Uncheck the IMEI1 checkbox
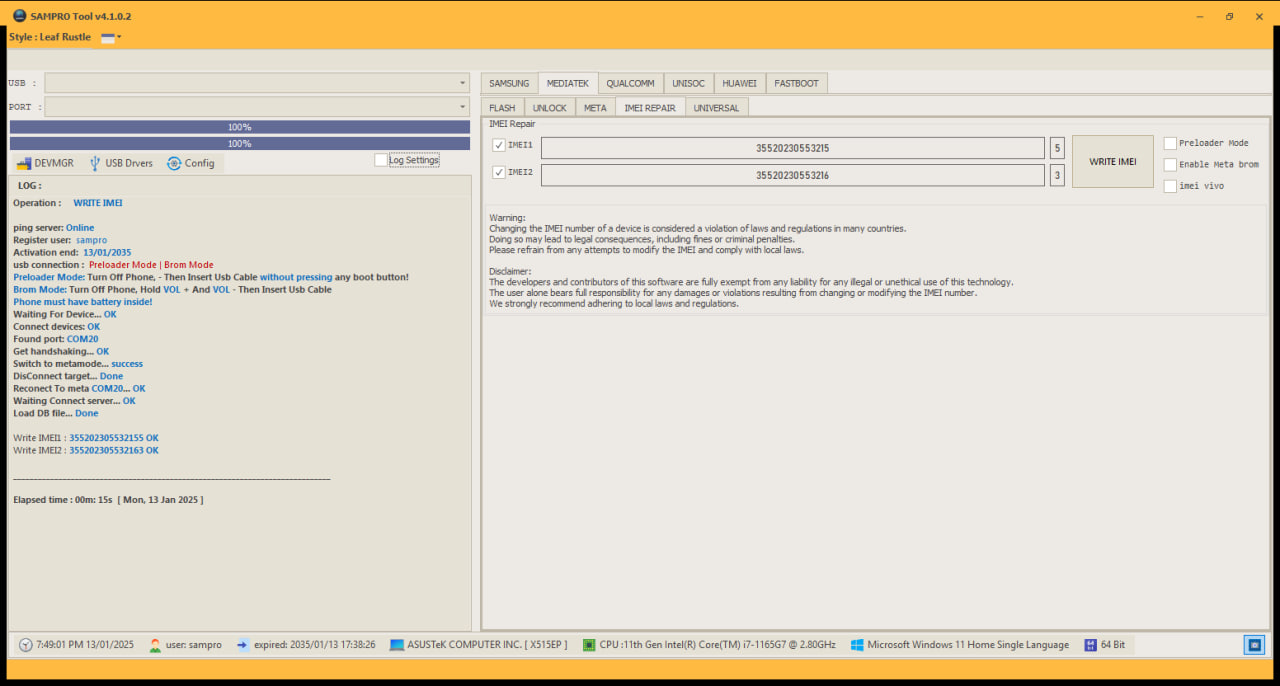This screenshot has width=1280, height=686. pyautogui.click(x=499, y=145)
